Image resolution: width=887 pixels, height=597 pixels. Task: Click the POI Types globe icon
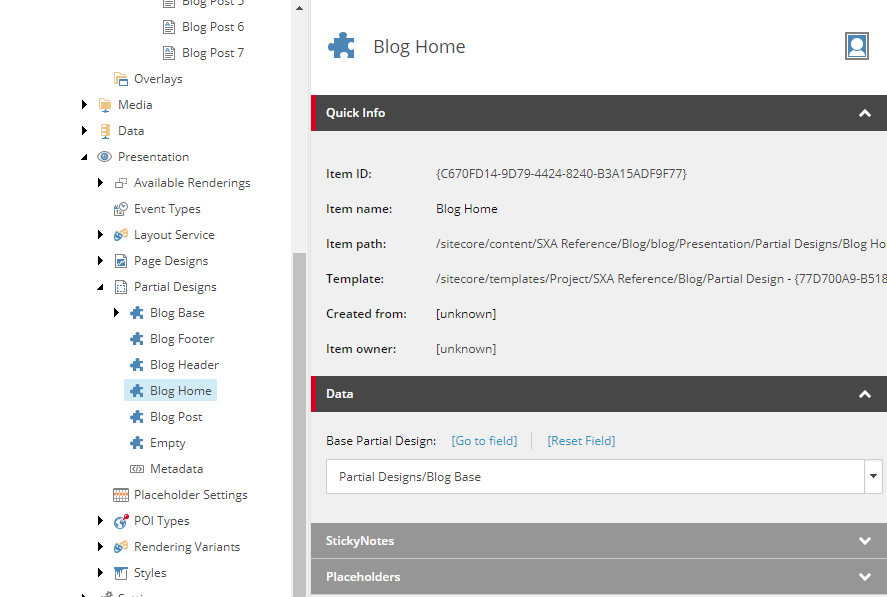tap(120, 521)
